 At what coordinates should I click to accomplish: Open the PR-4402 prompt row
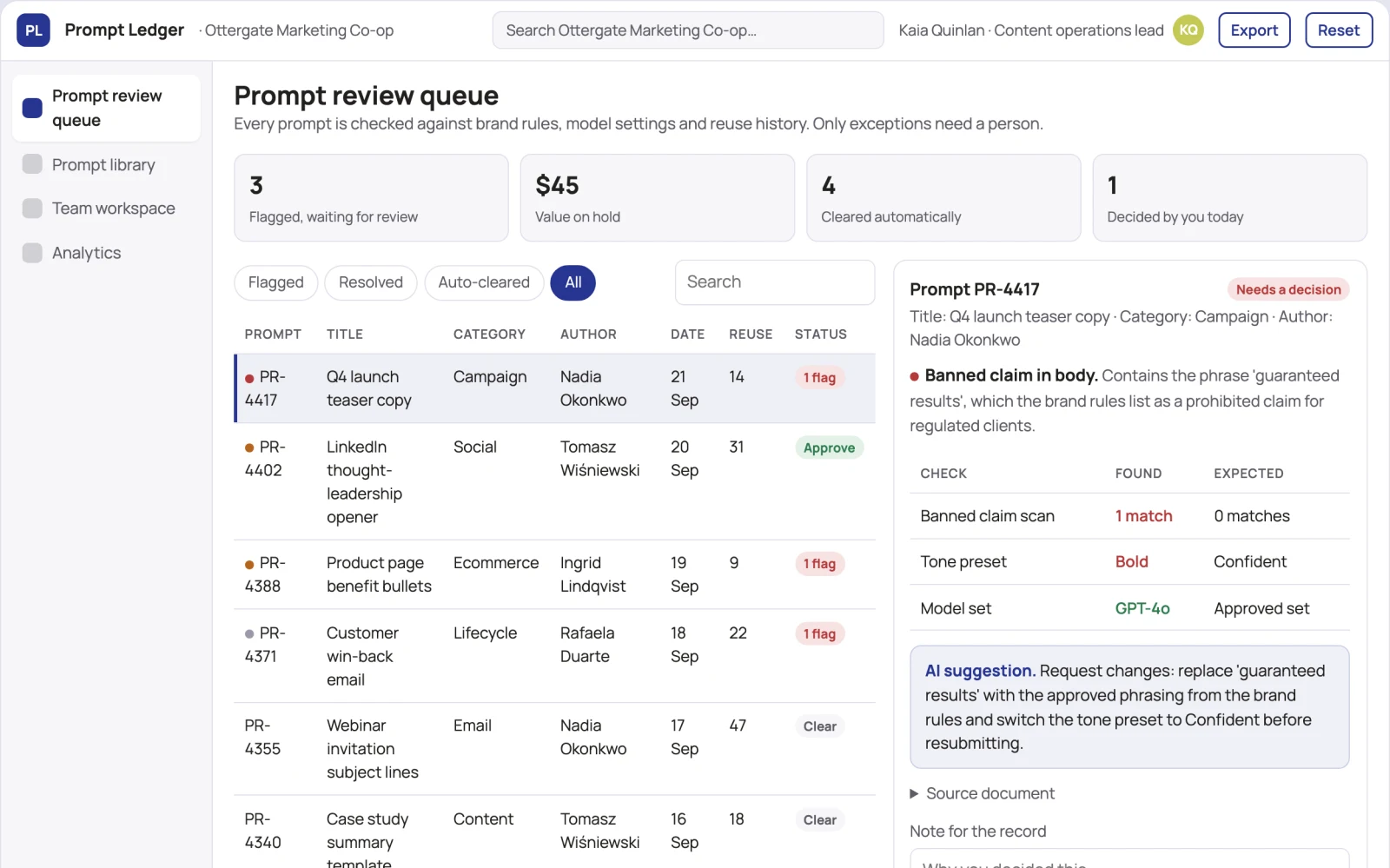coord(555,482)
